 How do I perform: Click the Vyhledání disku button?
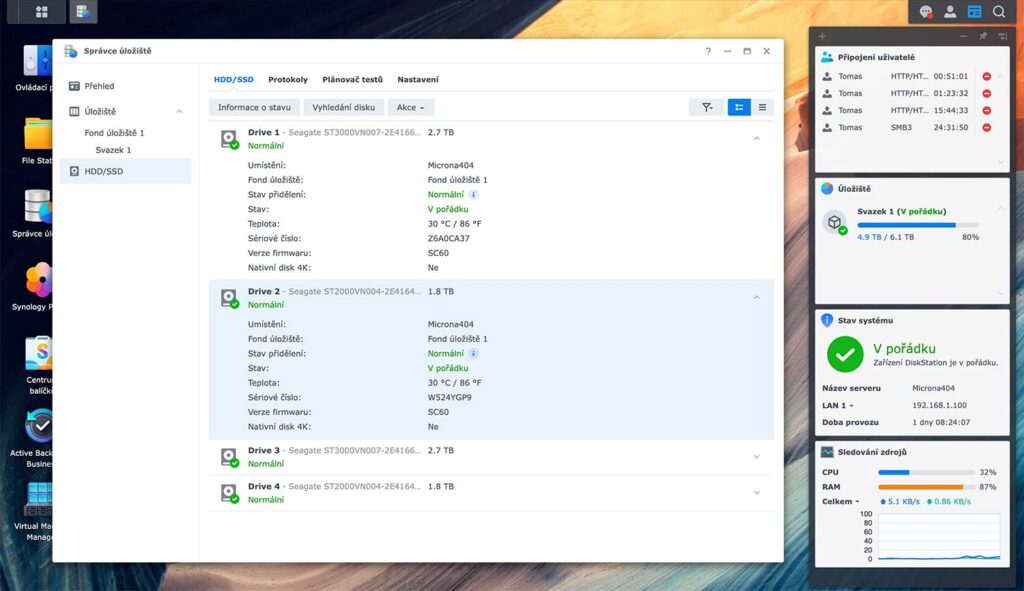pos(344,107)
